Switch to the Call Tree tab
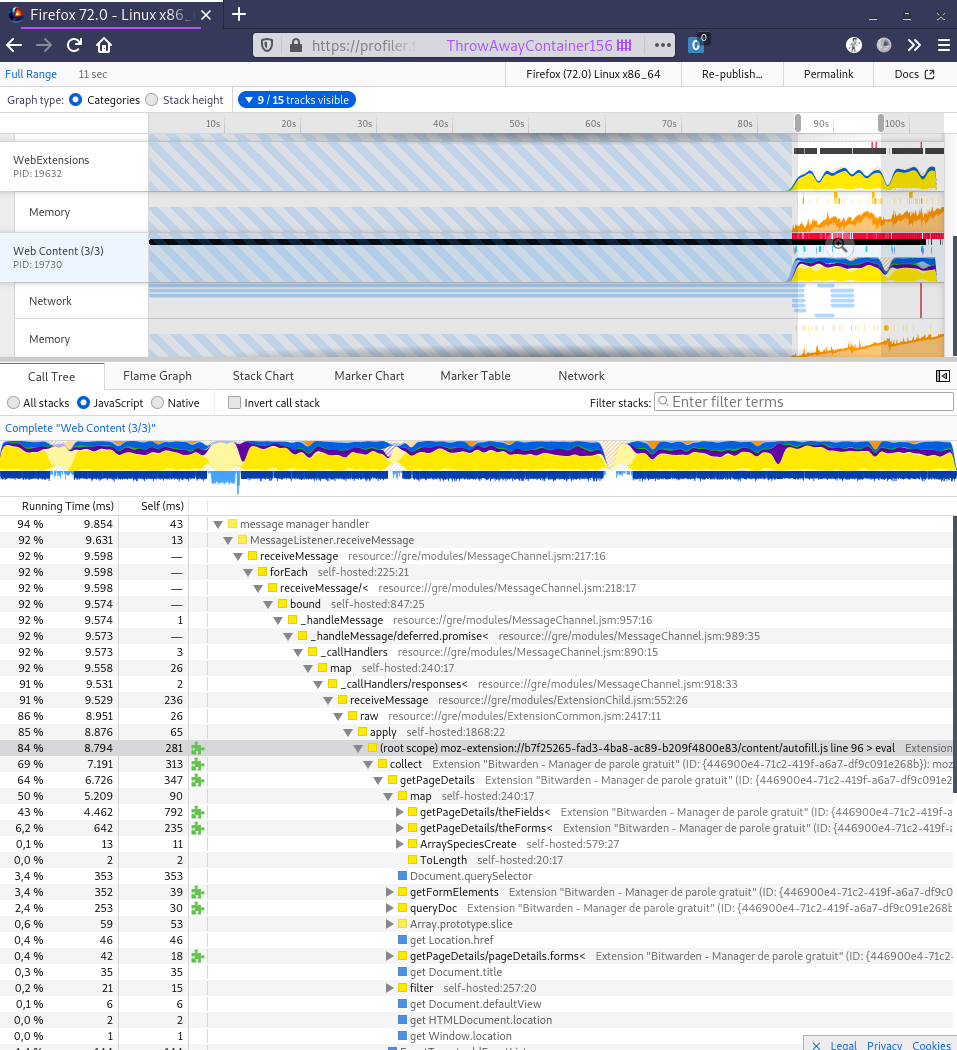Screen dimensions: 957x1050 52,376
